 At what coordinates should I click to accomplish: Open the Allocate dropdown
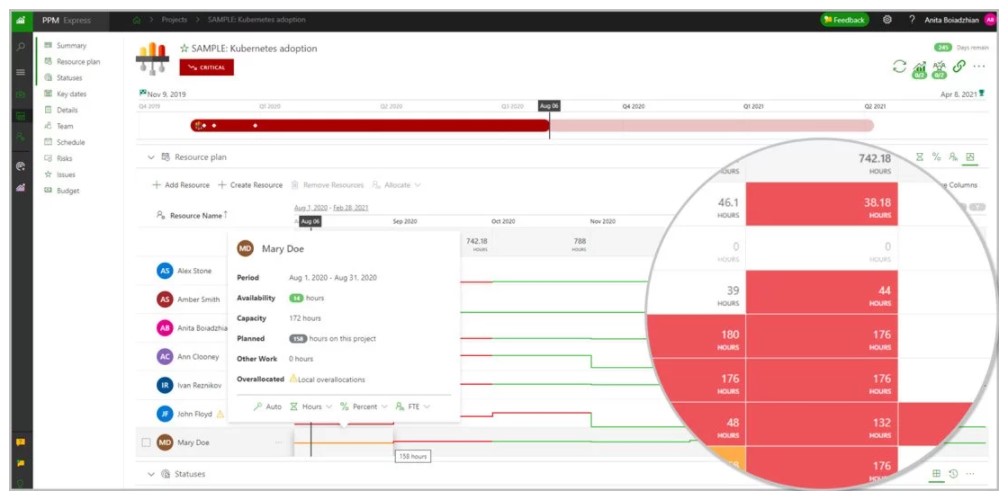396,185
